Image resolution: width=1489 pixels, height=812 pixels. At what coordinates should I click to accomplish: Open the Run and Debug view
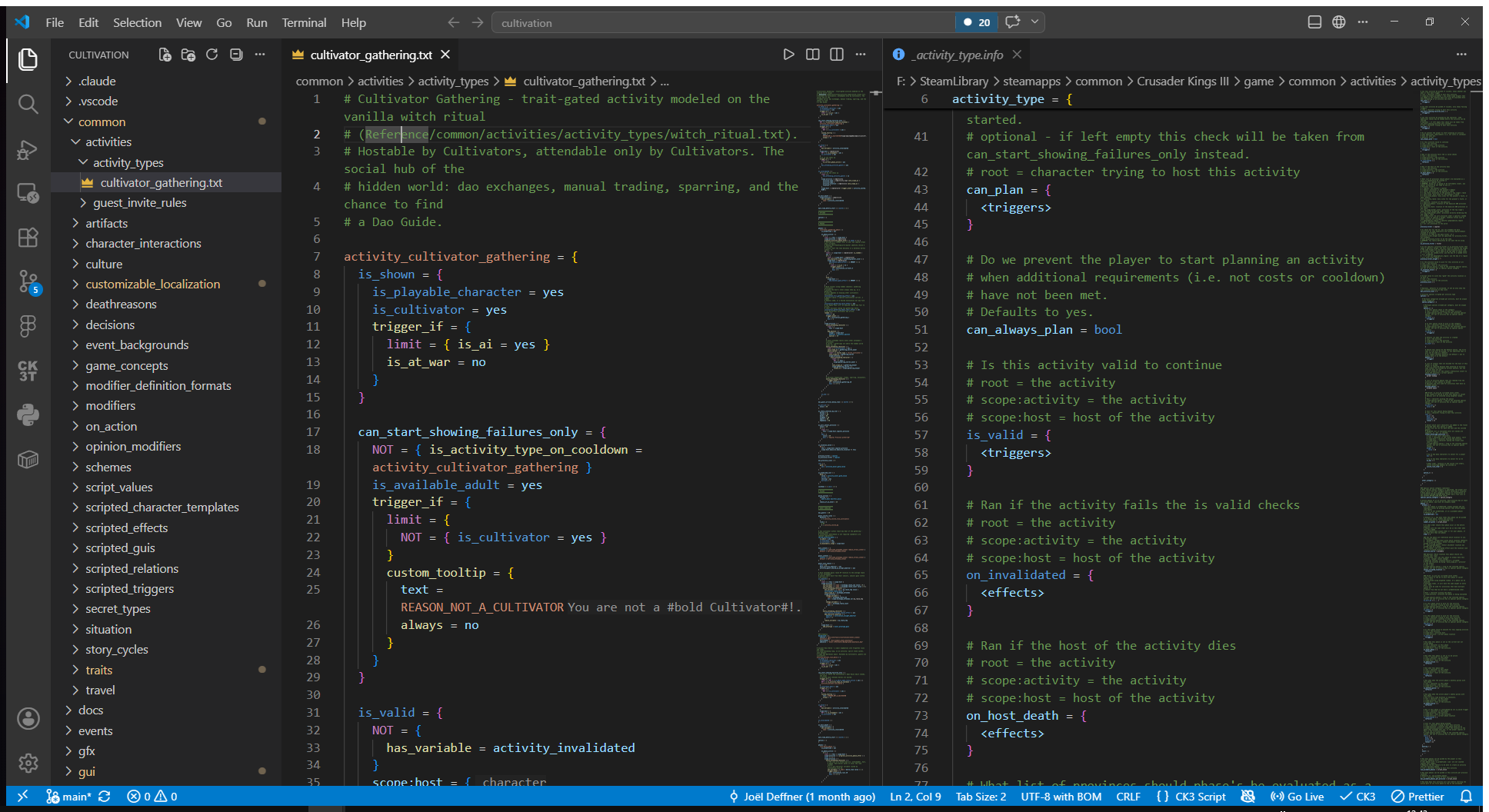tap(28, 149)
